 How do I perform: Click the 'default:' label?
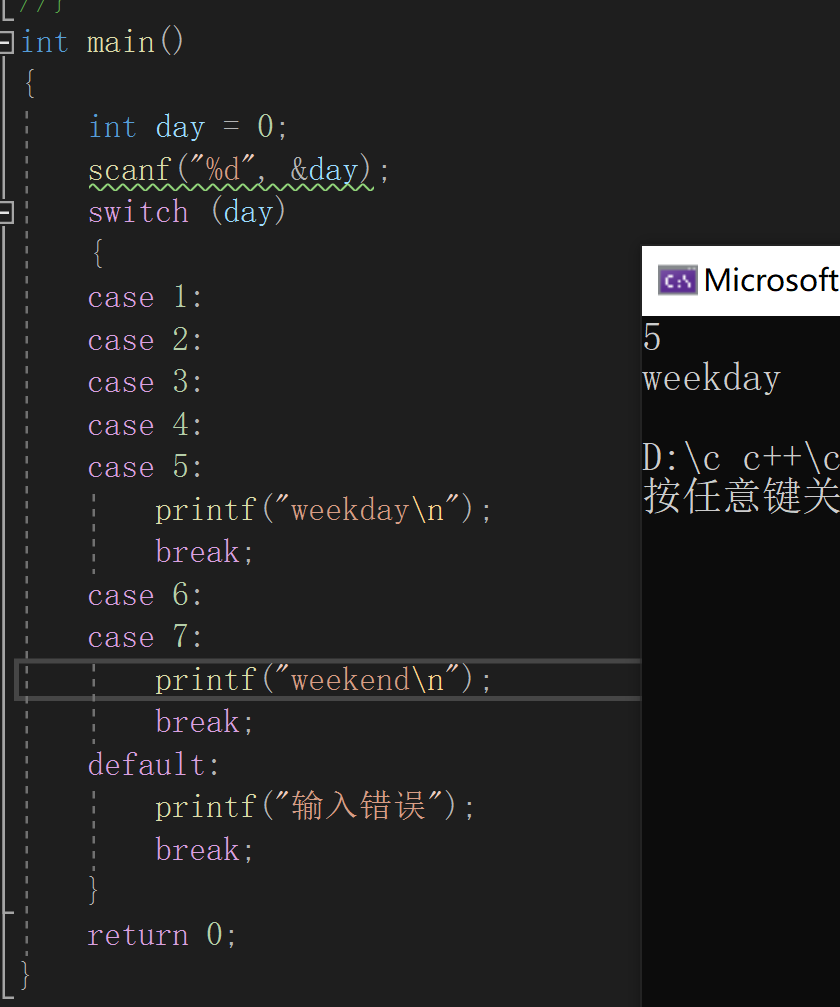(154, 764)
